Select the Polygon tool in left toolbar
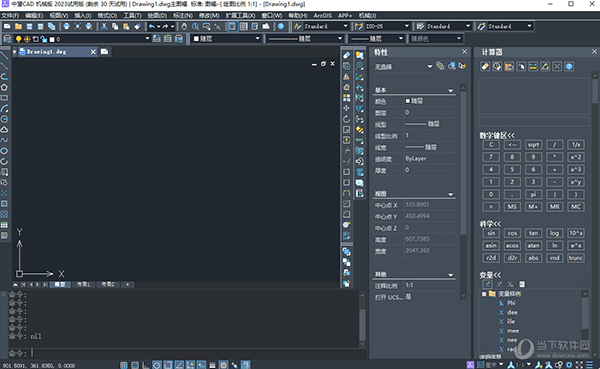The width and height of the screenshot is (600, 369). 4,87
